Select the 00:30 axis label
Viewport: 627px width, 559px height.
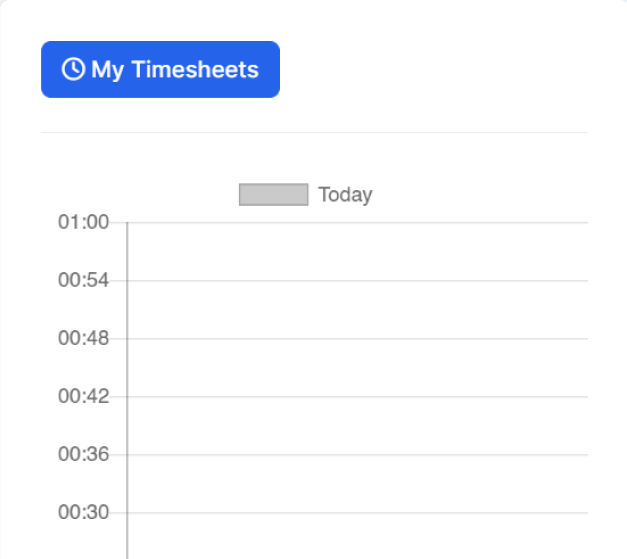click(83, 512)
